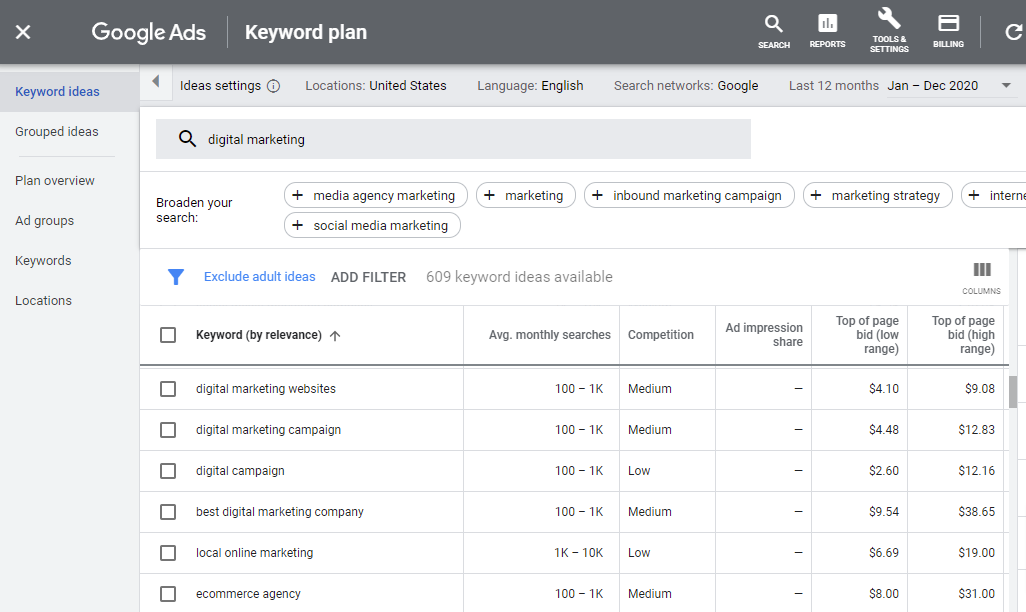Change Search networks: Google setting

686,86
